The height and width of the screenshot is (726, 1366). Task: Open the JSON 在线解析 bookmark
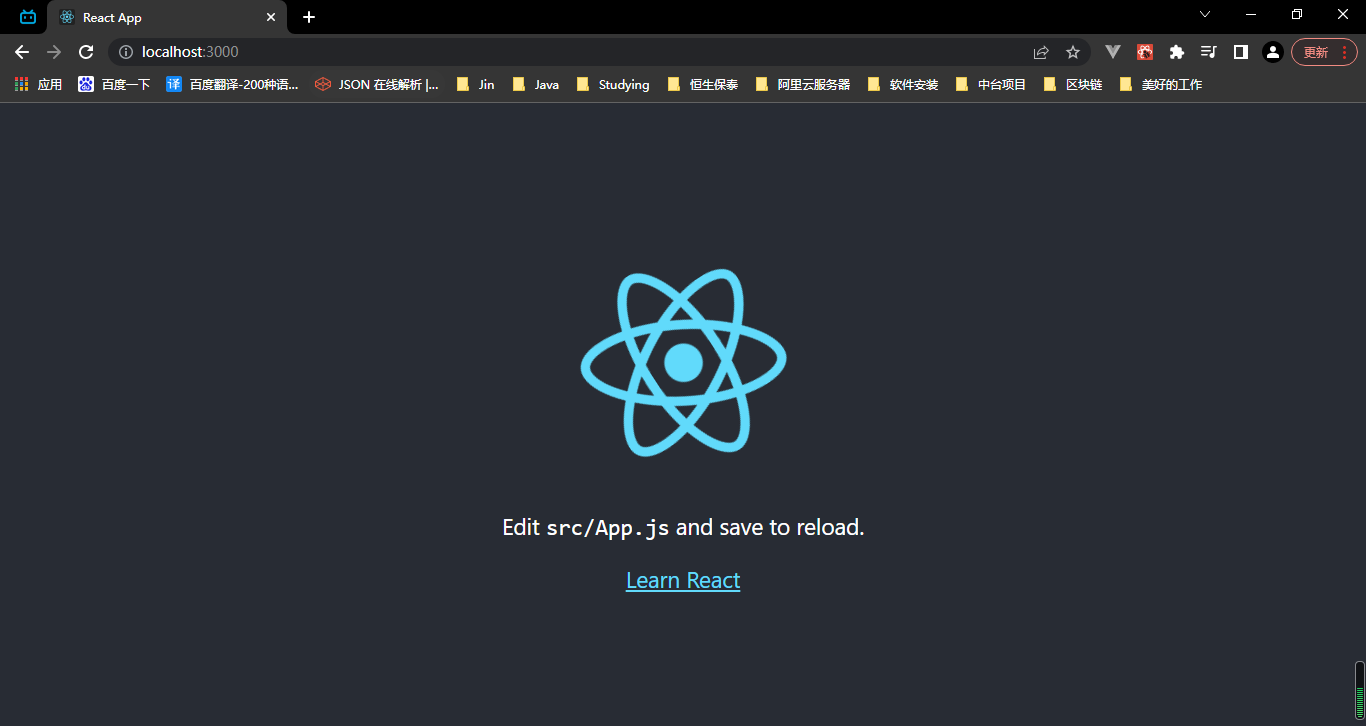376,85
